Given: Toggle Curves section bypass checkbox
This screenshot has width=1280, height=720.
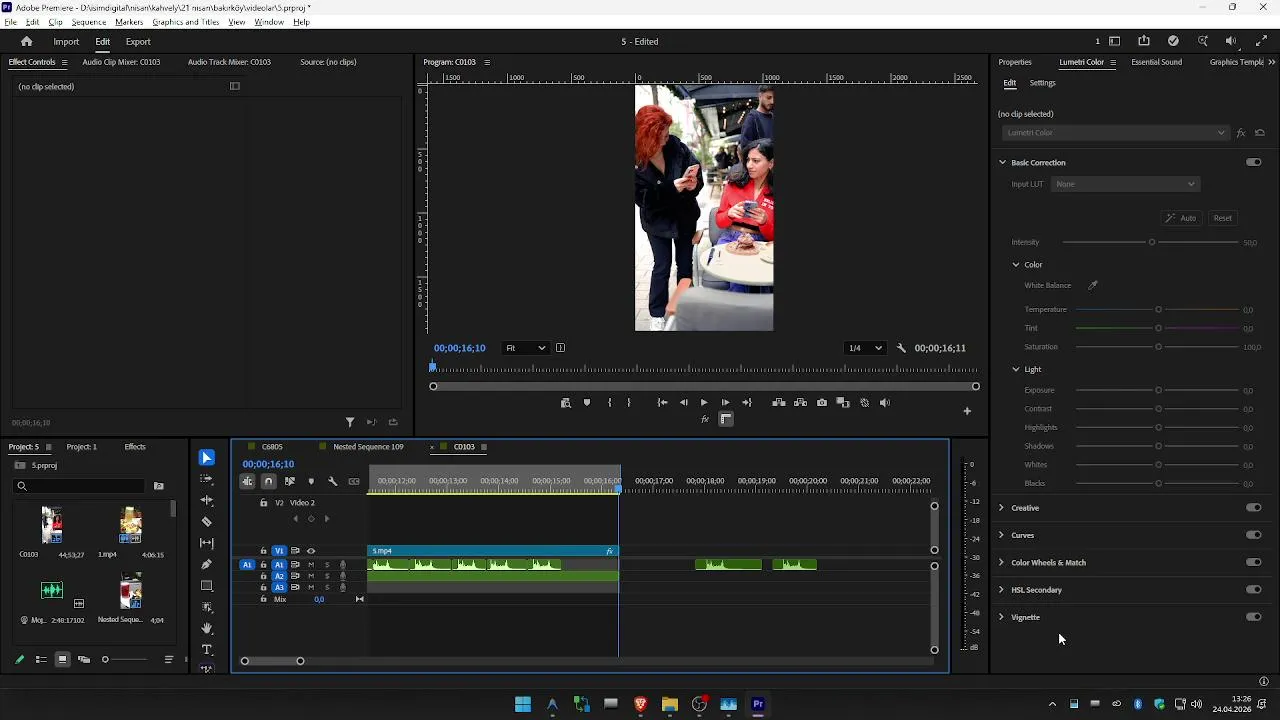Looking at the screenshot, I should [1253, 535].
